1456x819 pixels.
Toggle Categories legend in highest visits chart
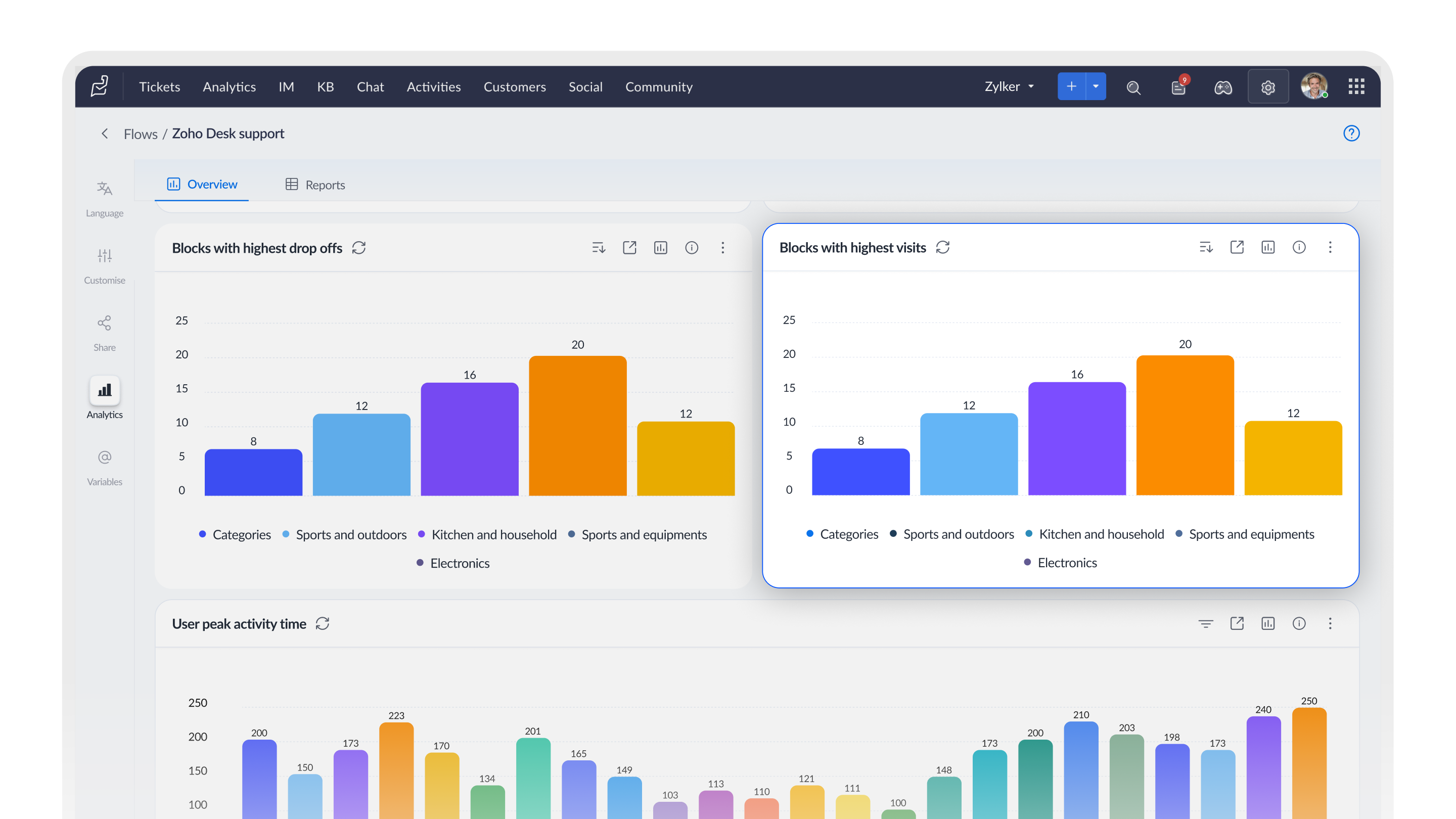[843, 534]
